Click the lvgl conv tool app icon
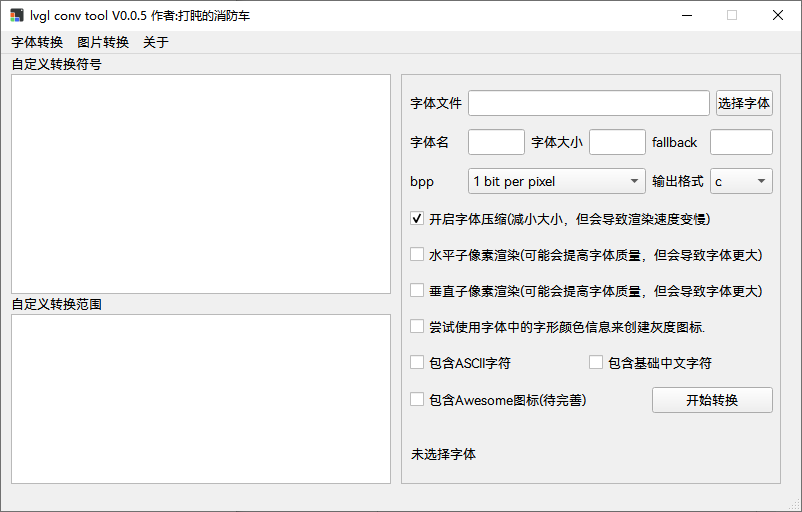Screen dimensions: 802x512 click(16, 16)
